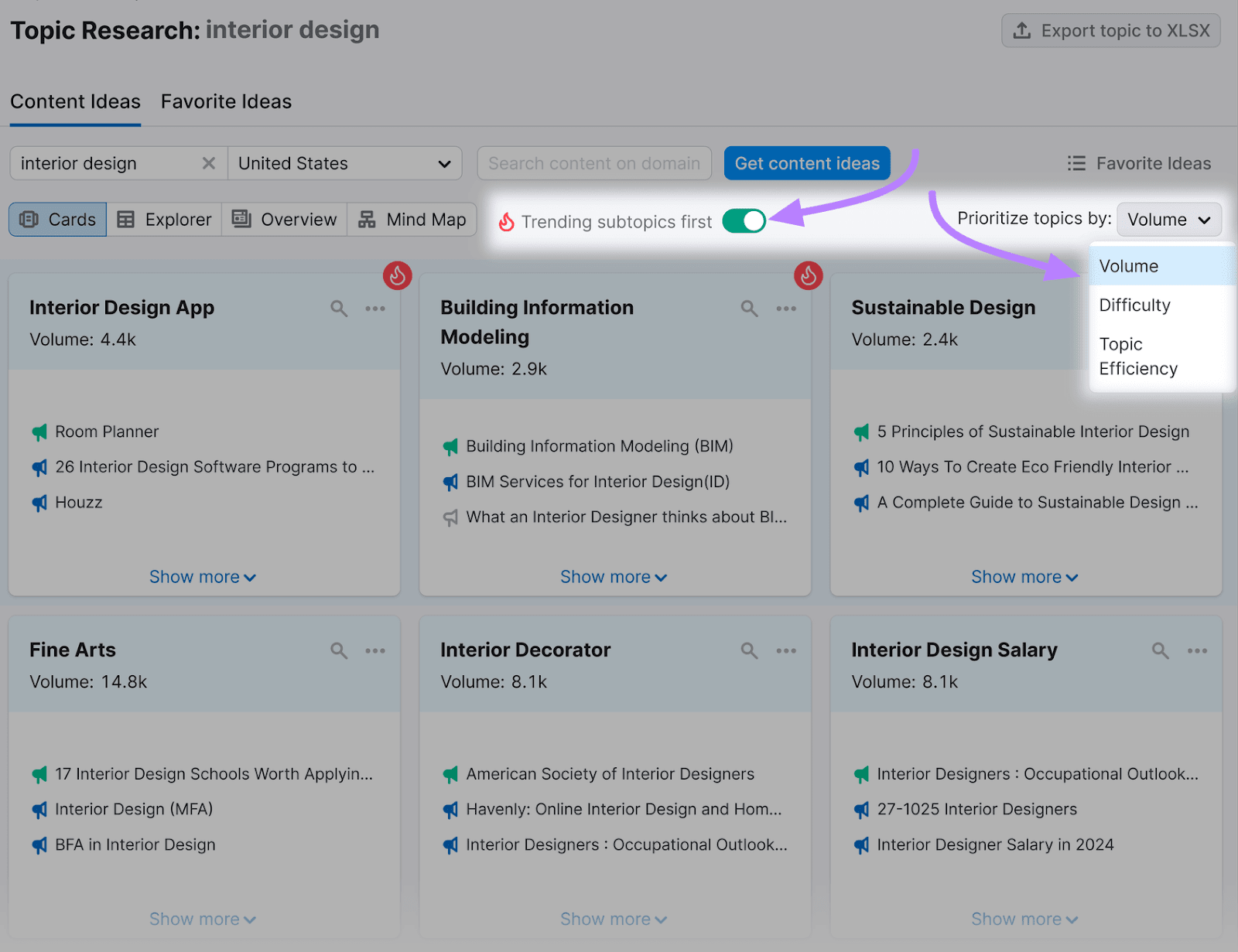The width and height of the screenshot is (1238, 952).
Task: Open three-dot menu on Interior Design Salary card
Action: [x=1197, y=650]
